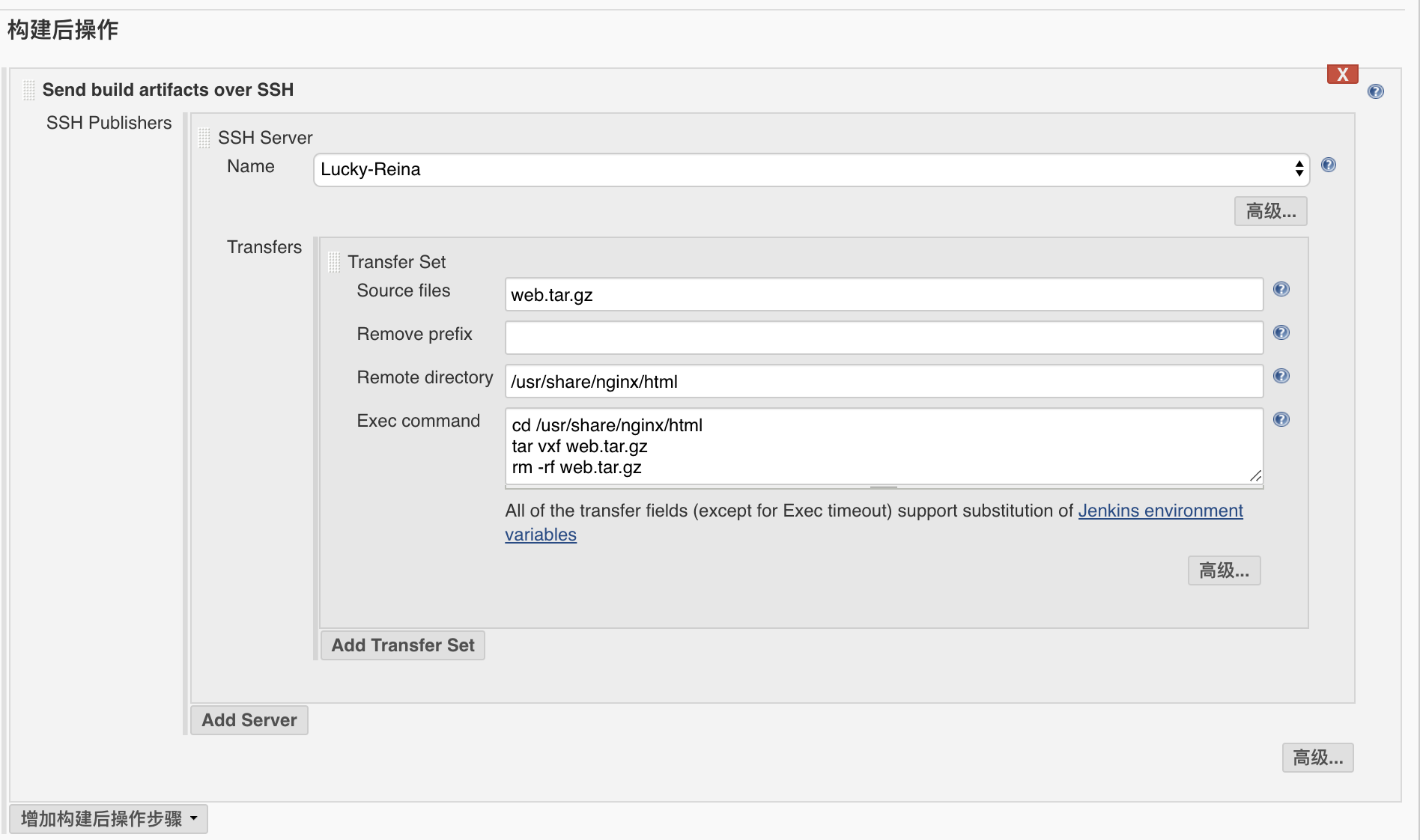Viewport: 1426px width, 840px height.
Task: Click help icon next to SSH Server Name
Action: [x=1329, y=165]
